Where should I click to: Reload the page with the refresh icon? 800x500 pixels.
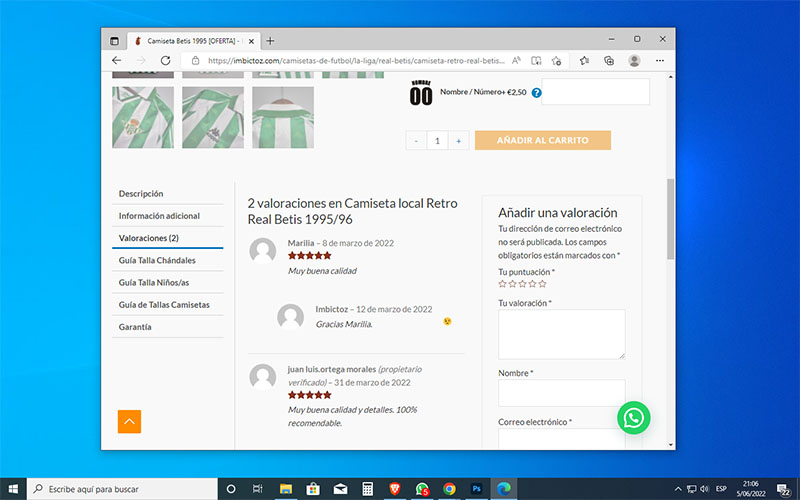tap(165, 61)
